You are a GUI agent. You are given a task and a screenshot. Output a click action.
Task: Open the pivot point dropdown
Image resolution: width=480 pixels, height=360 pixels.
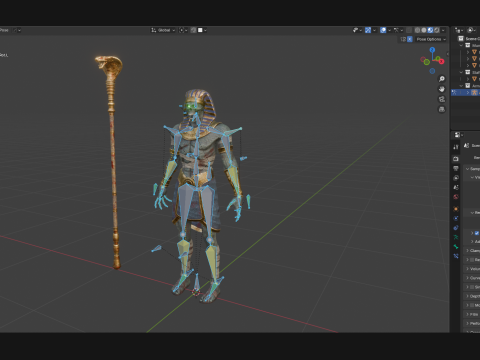(x=183, y=30)
